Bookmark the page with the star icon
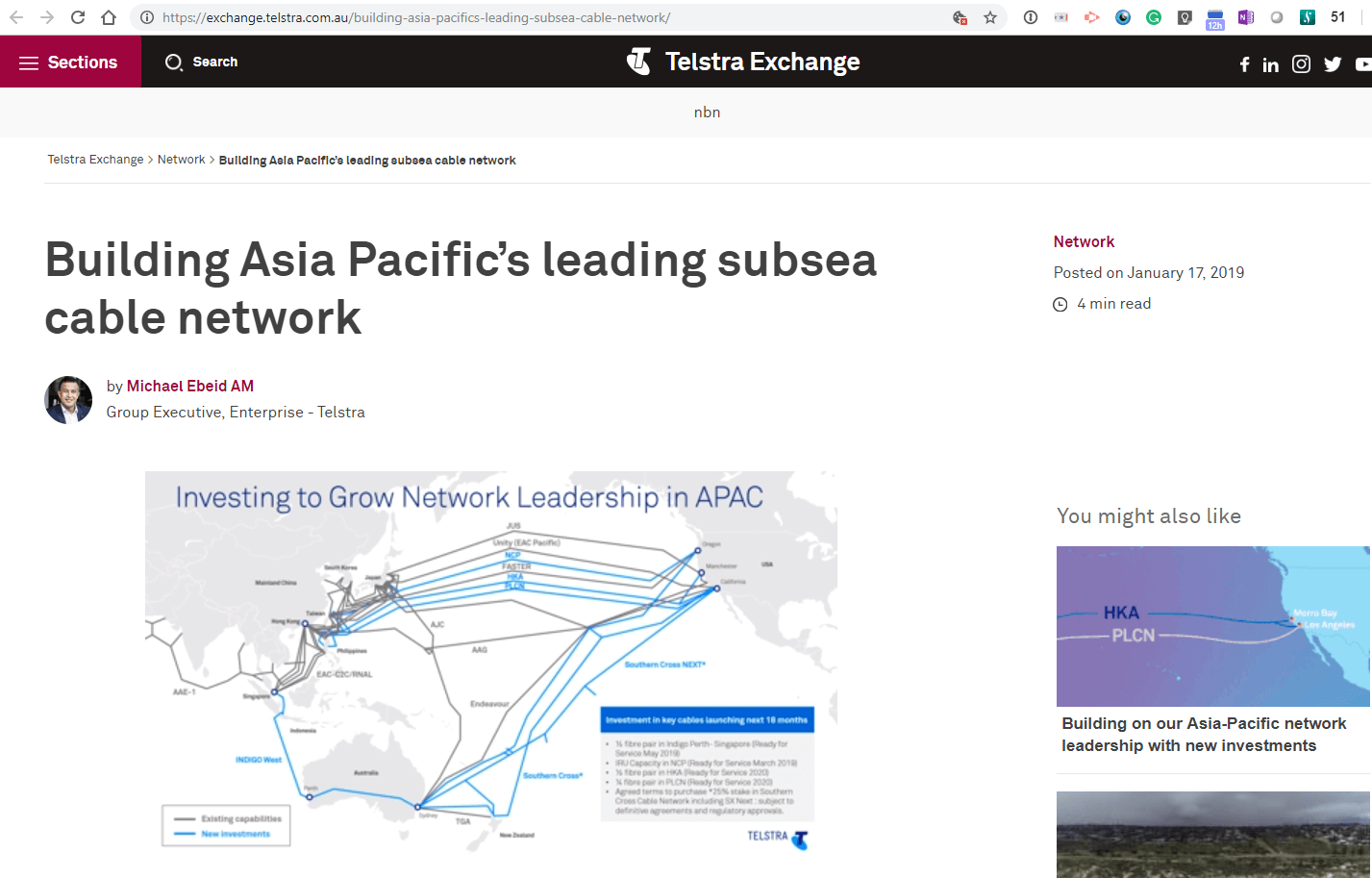 pyautogui.click(x=989, y=16)
